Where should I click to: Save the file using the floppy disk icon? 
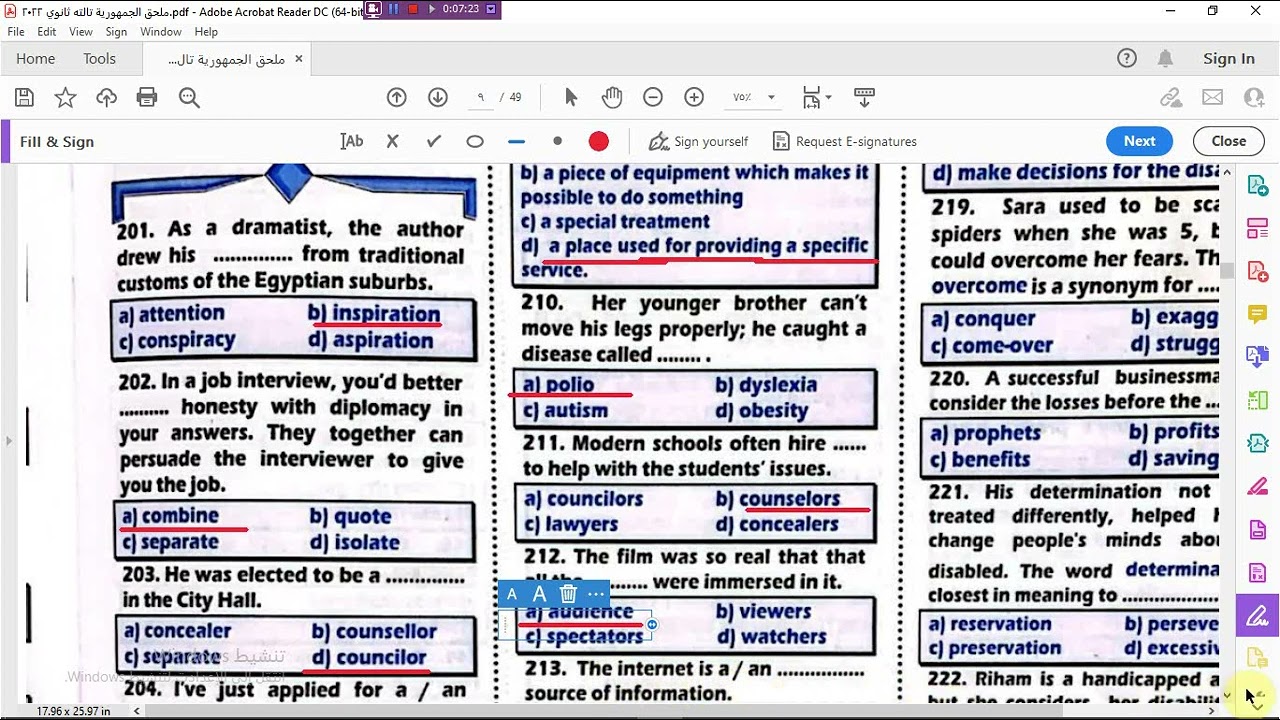click(24, 97)
